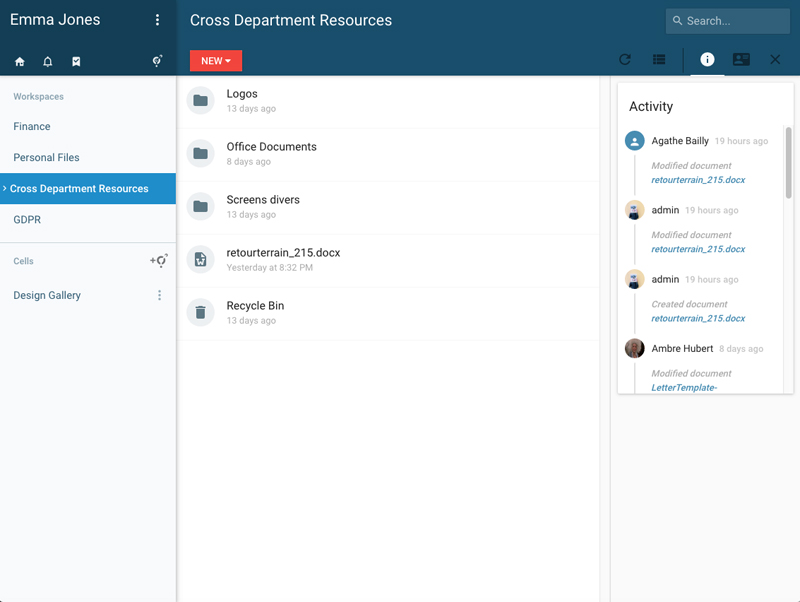This screenshot has height=602, width=800.
Task: Expand Cross Department Resources workspace chevron
Action: (x=7, y=187)
